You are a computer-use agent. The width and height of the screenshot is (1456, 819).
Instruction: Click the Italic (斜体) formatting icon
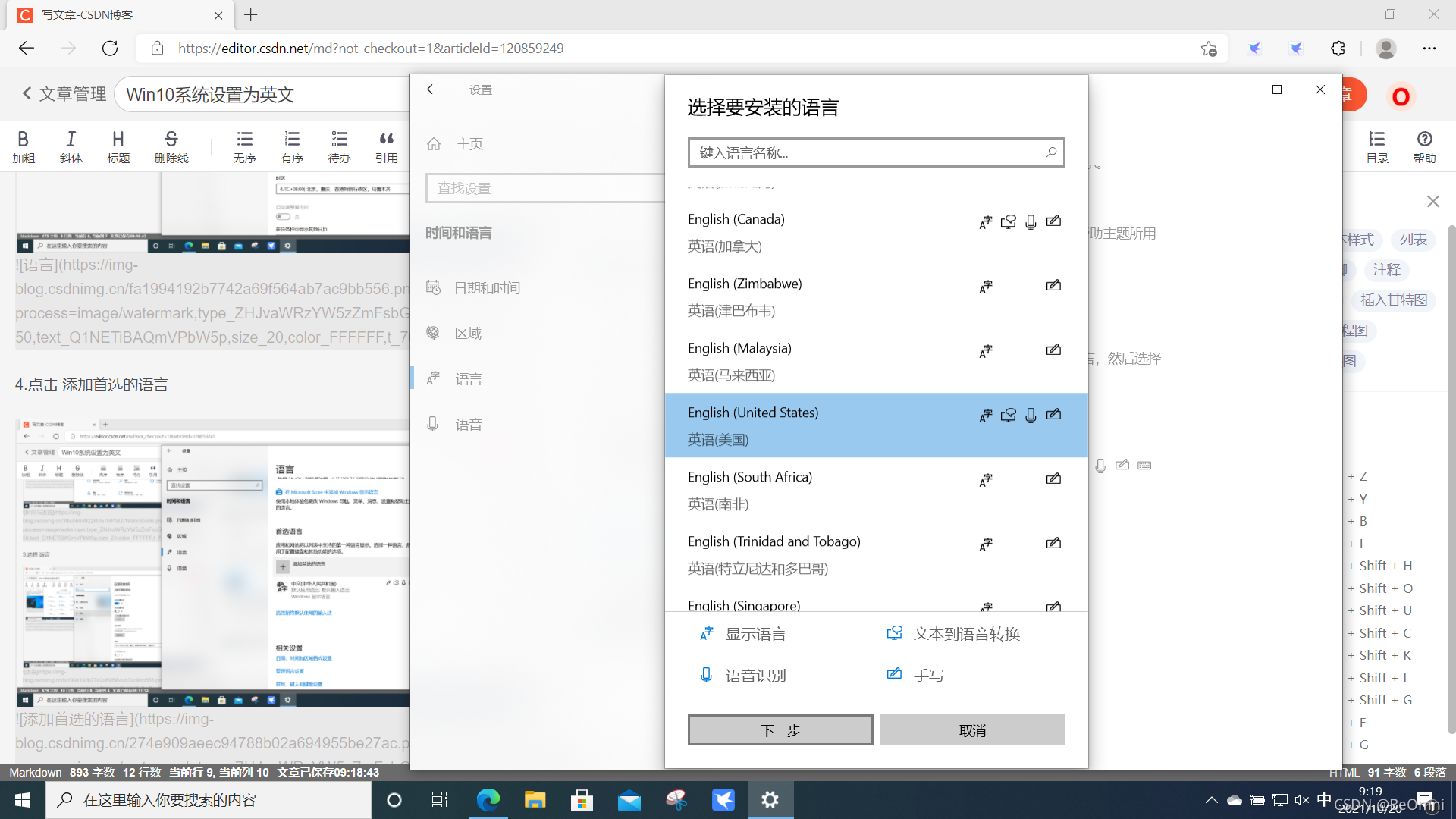pos(71,146)
